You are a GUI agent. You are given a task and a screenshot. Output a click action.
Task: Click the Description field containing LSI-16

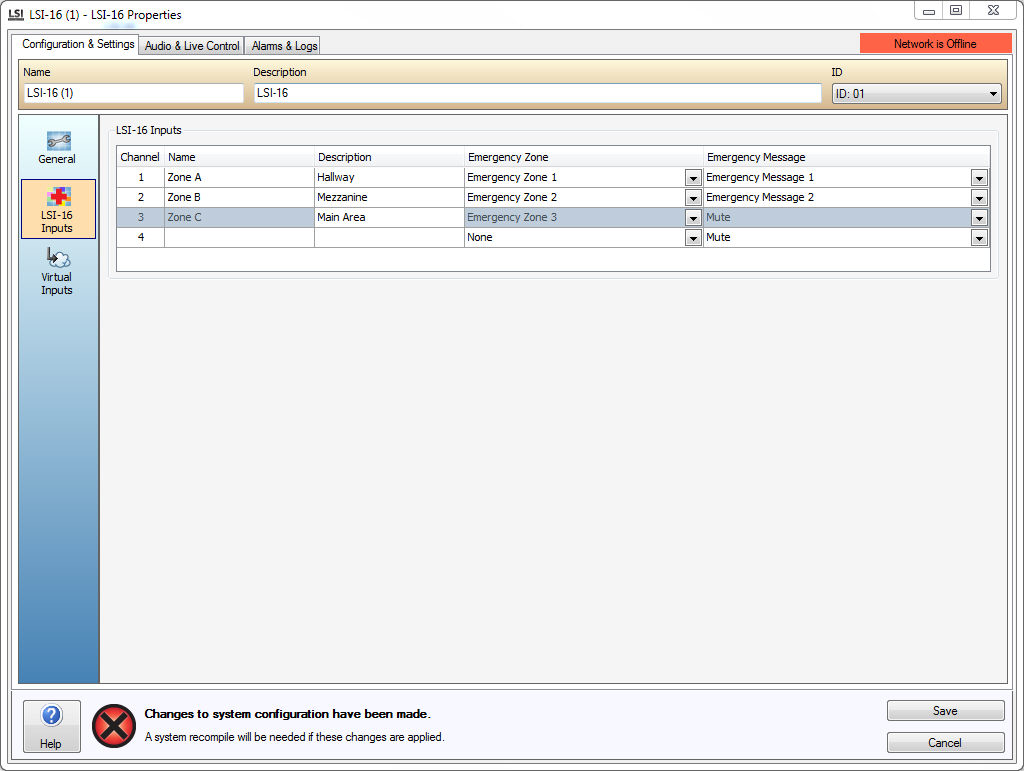(537, 93)
